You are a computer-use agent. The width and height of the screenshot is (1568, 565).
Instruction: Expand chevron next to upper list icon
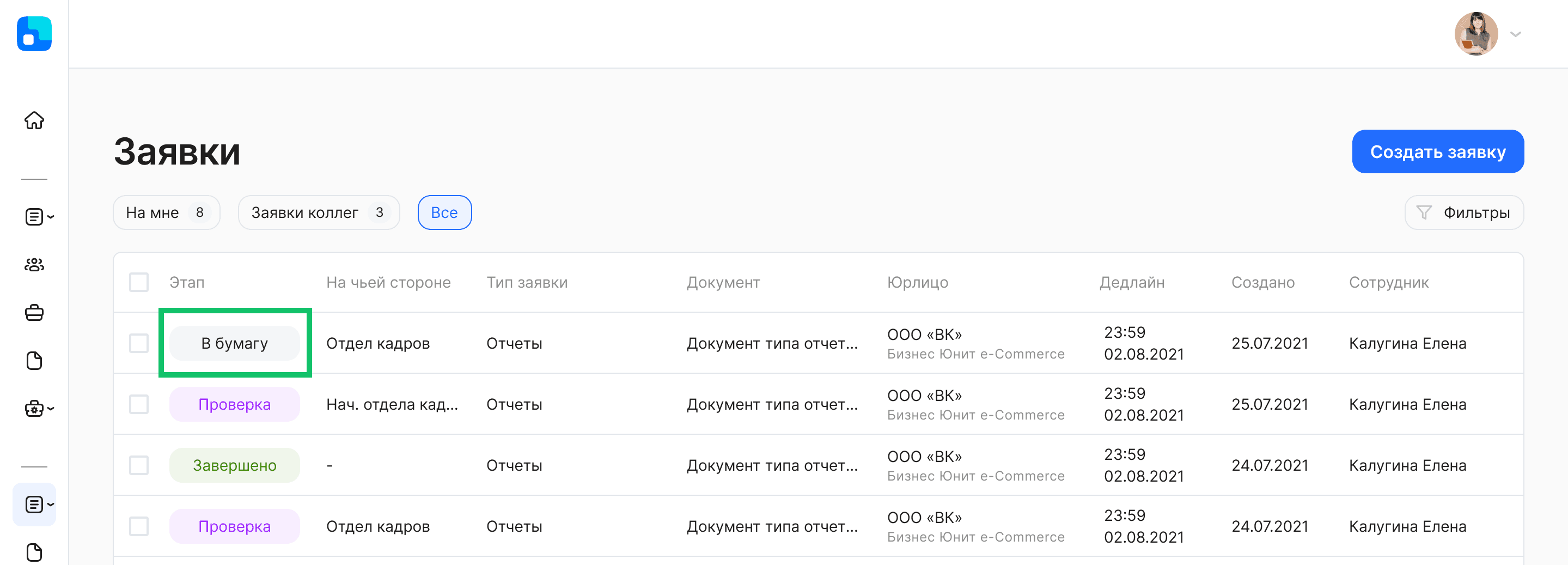click(51, 217)
